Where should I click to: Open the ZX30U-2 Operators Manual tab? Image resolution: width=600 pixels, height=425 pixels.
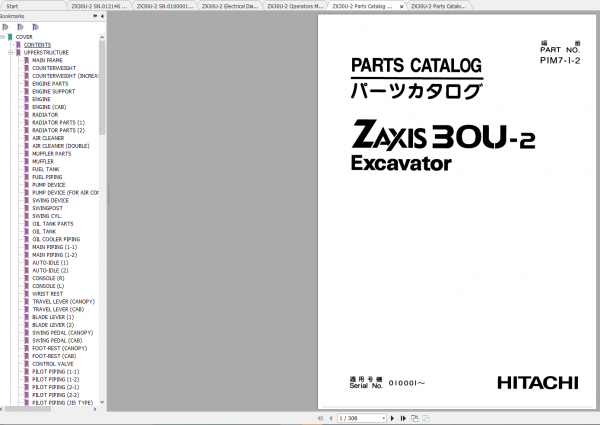[295, 6]
